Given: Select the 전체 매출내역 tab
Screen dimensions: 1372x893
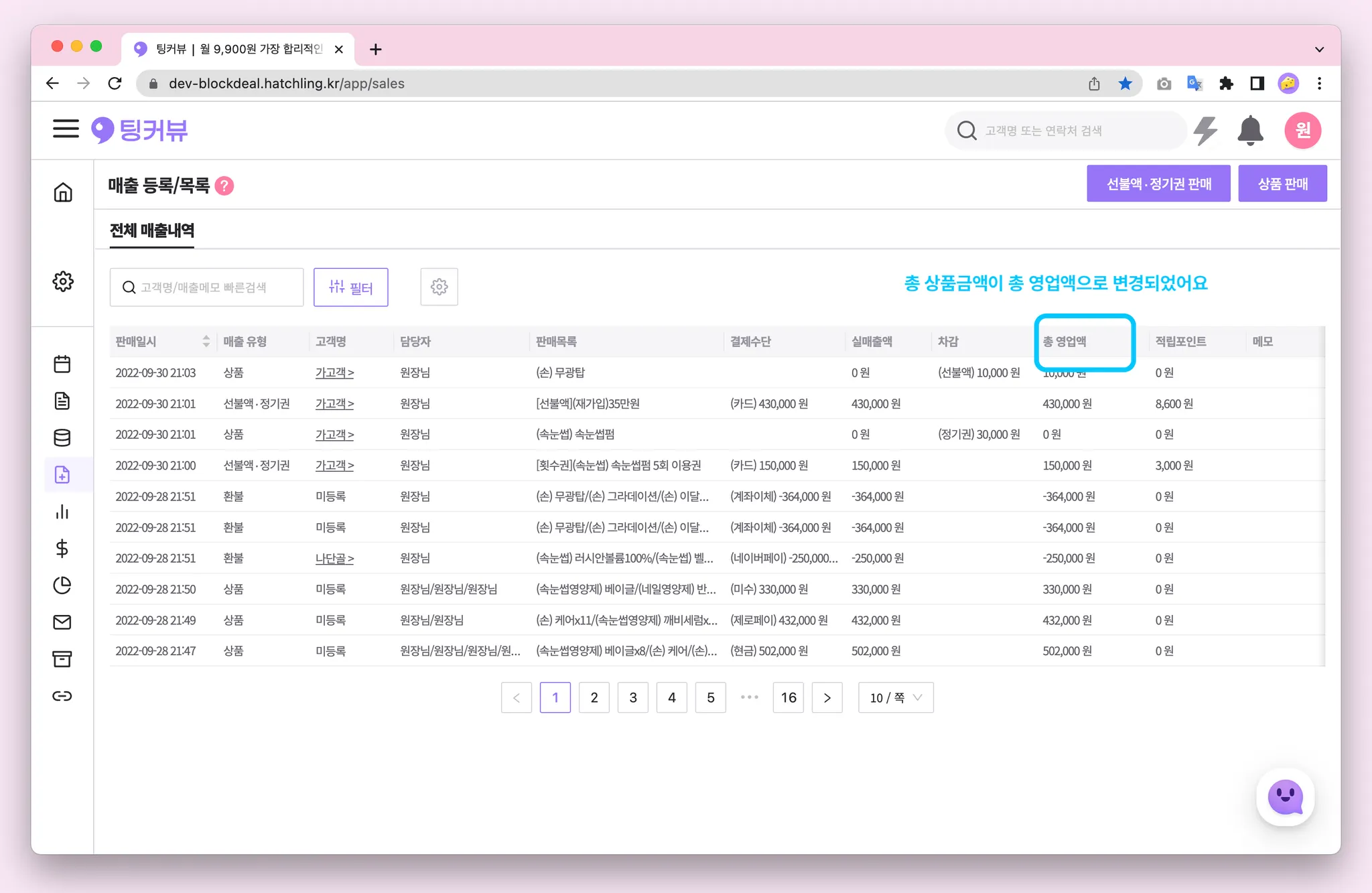Looking at the screenshot, I should point(152,230).
